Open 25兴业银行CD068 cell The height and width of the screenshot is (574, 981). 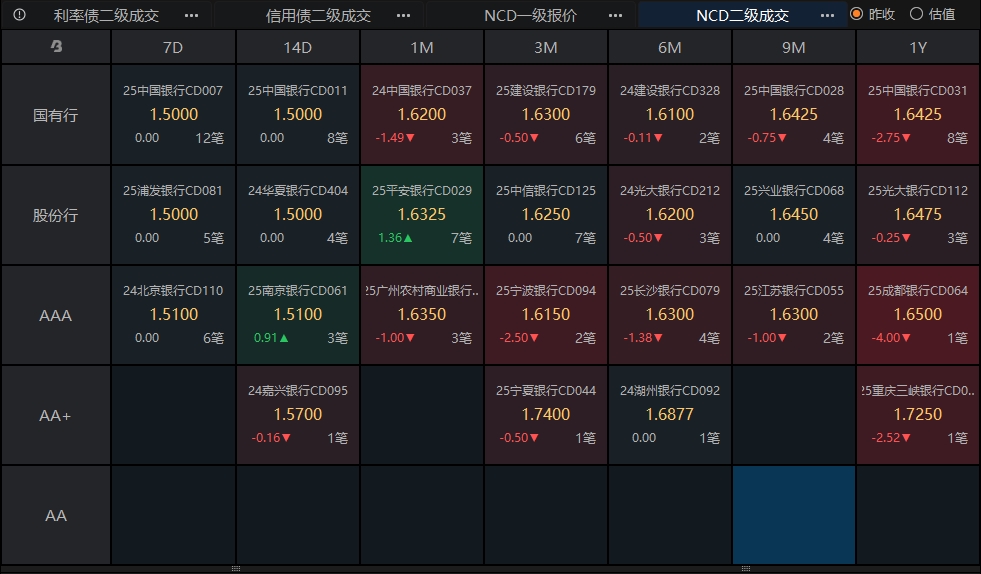(793, 215)
